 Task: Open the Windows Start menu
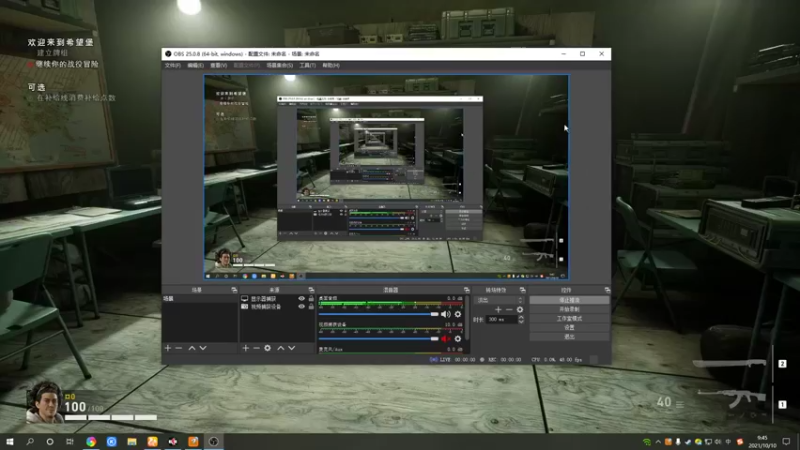point(10,441)
